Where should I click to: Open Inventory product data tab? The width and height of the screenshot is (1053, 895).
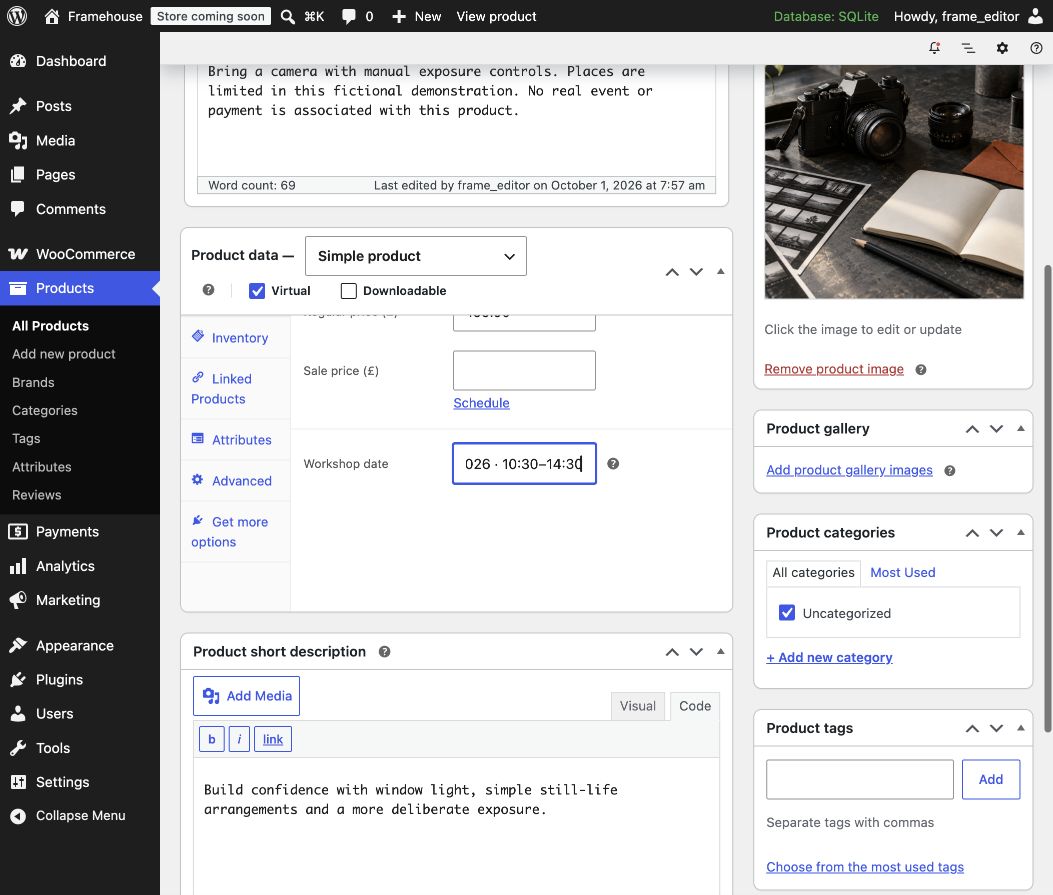236,338
